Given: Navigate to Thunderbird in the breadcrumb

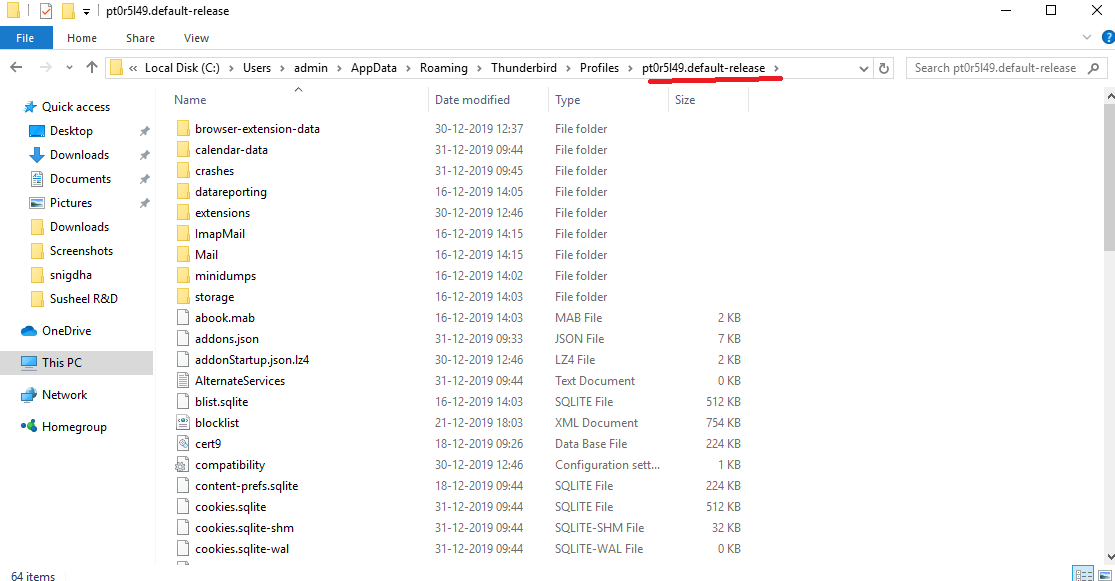Looking at the screenshot, I should pos(524,68).
